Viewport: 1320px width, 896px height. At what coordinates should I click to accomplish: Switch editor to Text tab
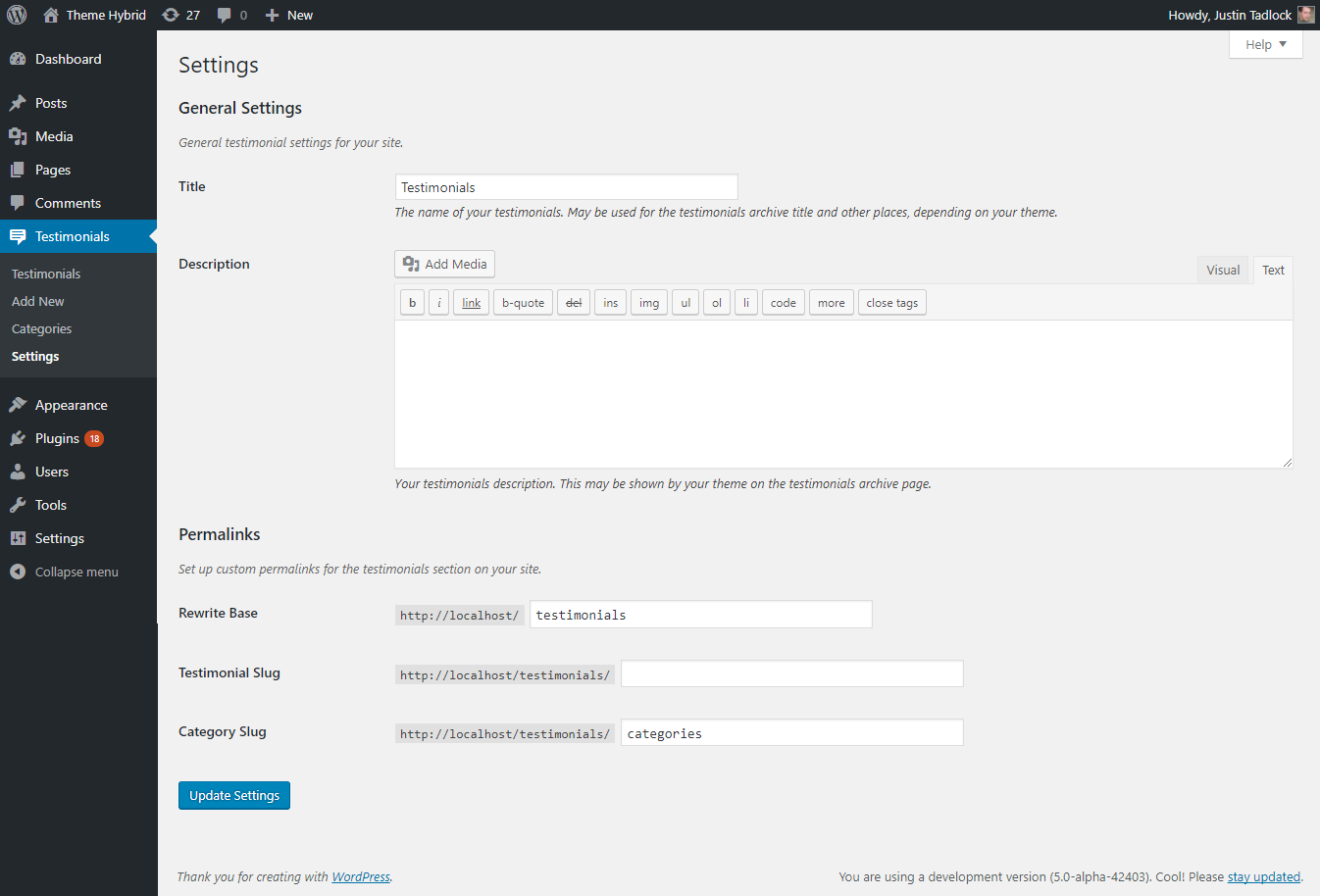(1273, 271)
